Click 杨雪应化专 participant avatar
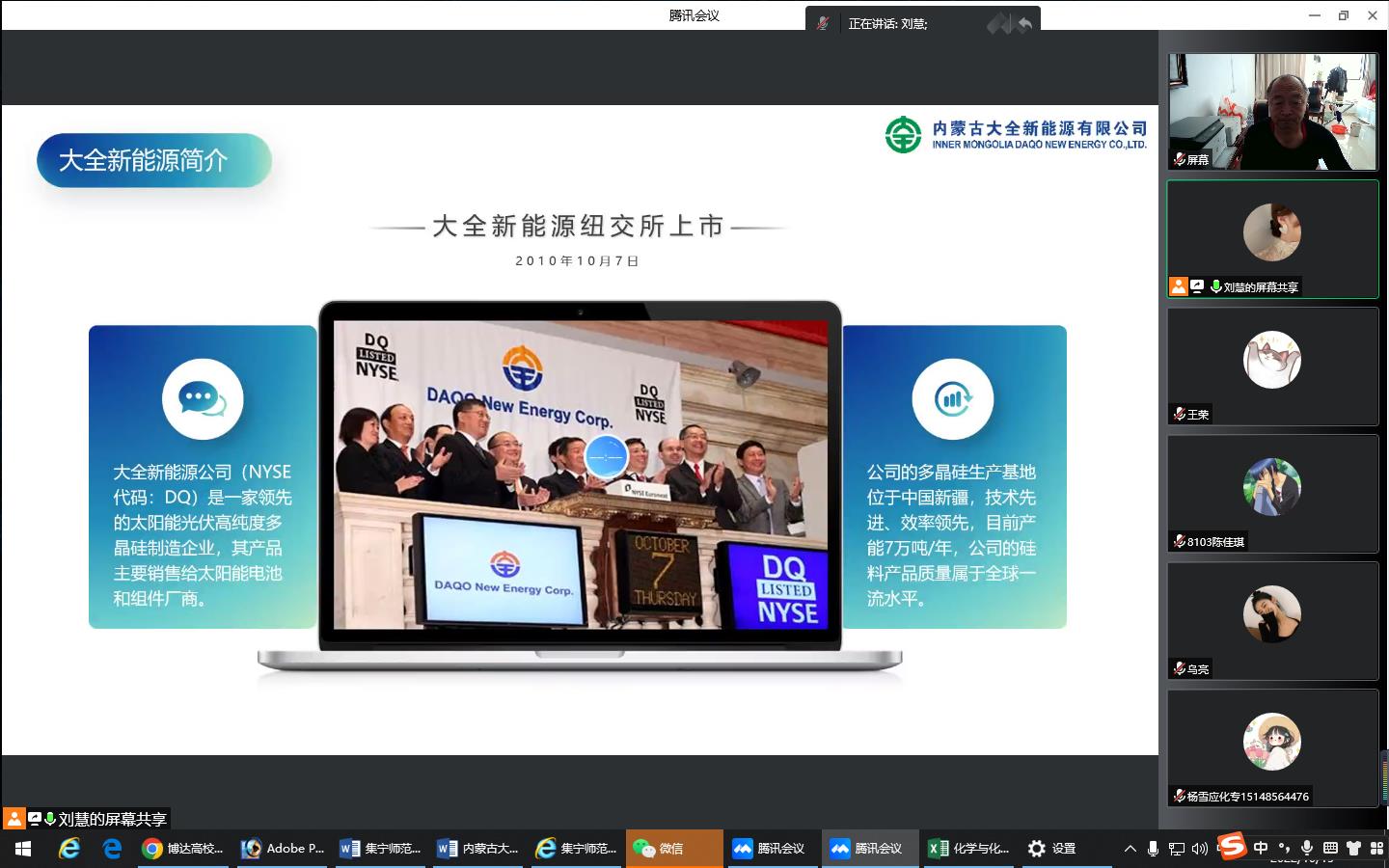 point(1271,742)
